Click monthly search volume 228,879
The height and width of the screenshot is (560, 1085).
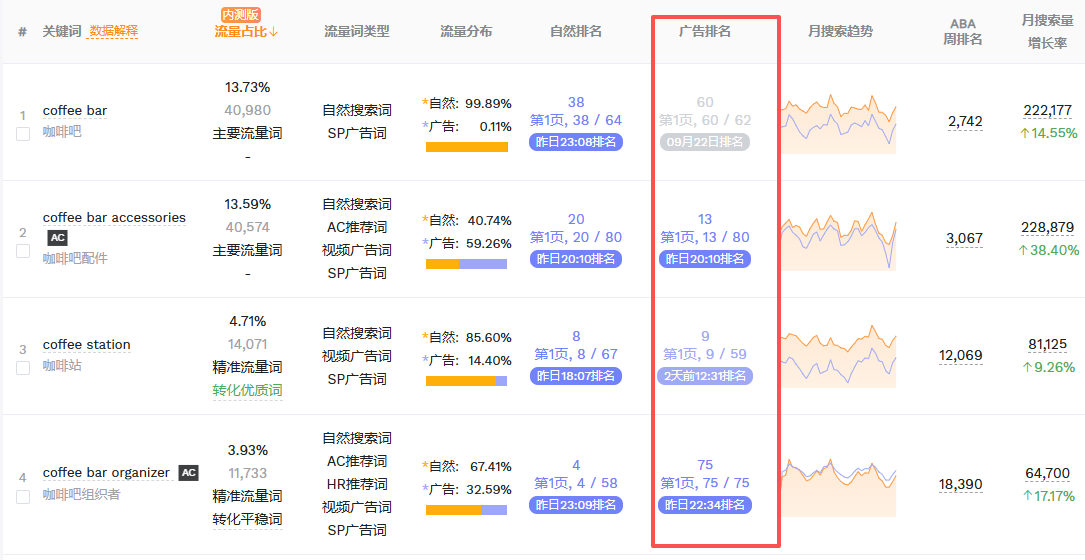[1048, 228]
